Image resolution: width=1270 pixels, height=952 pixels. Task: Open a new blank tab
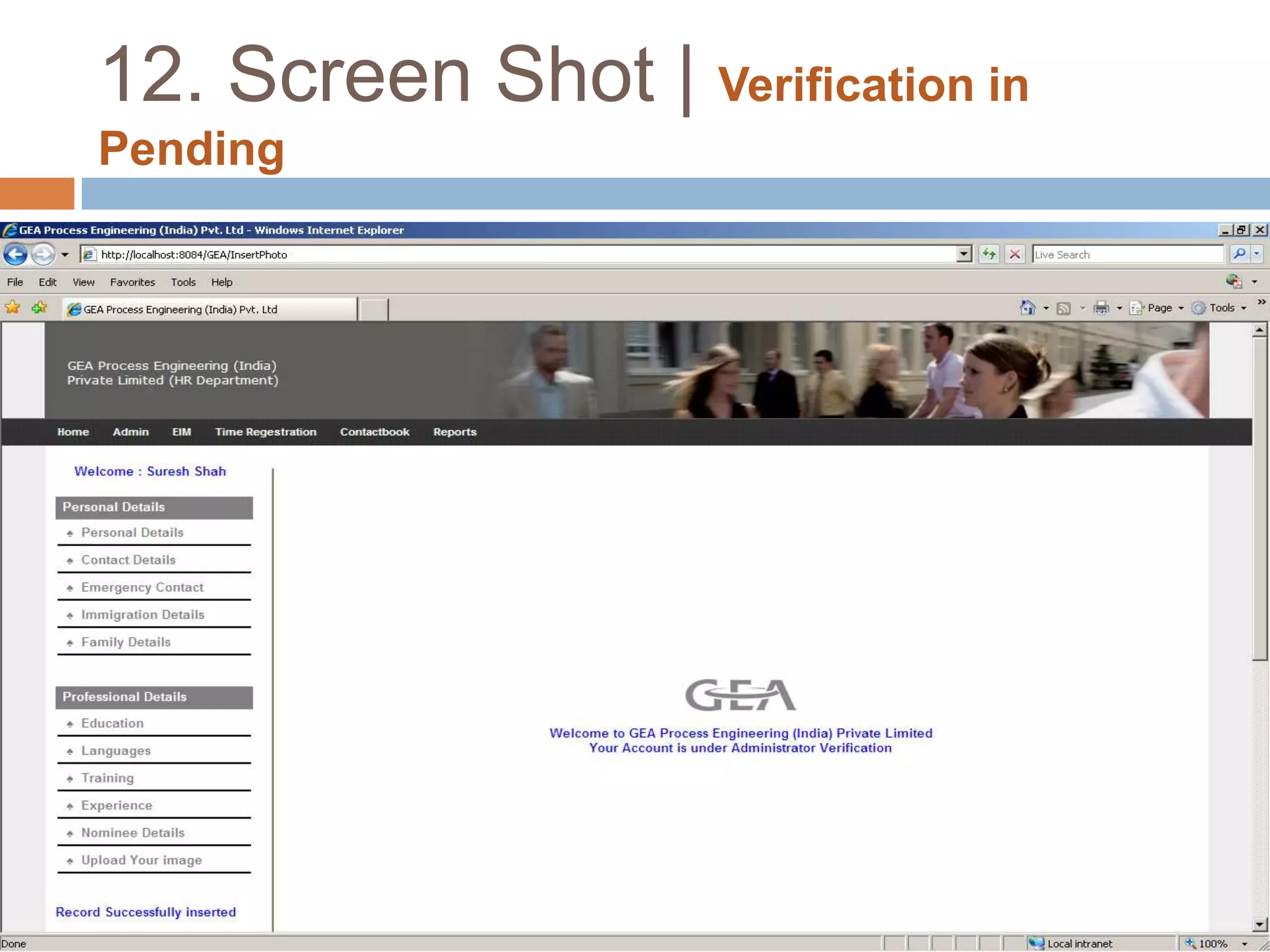374,309
